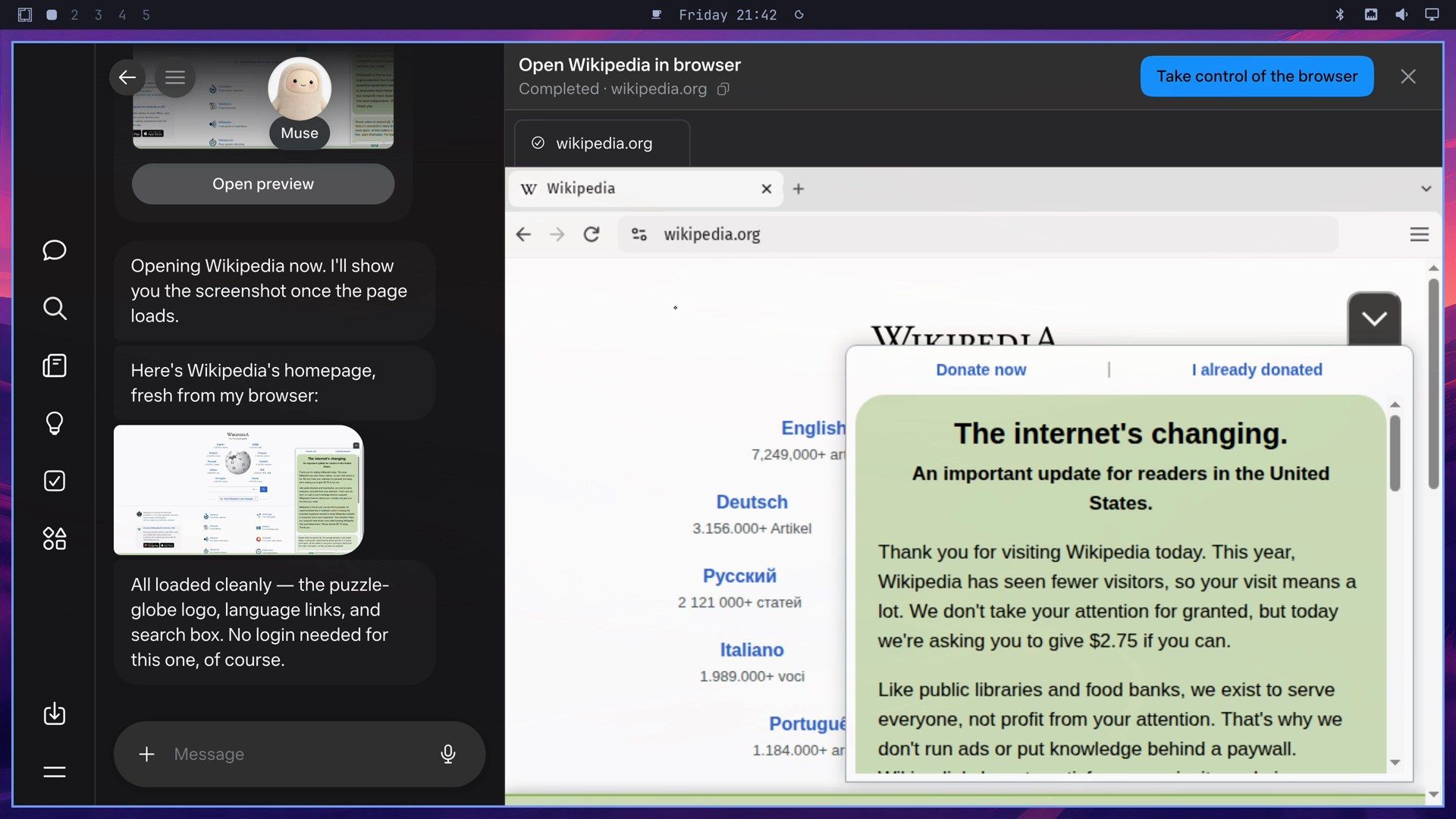
Task: Click the Message input field
Action: [300, 754]
